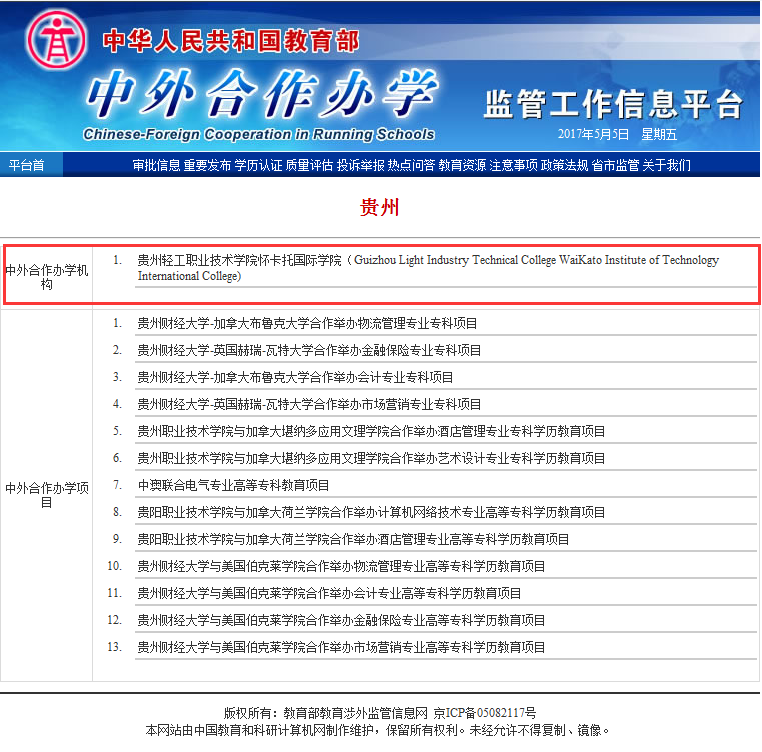
Task: Go to 重要发布 in the nav bar
Action: coord(207,166)
